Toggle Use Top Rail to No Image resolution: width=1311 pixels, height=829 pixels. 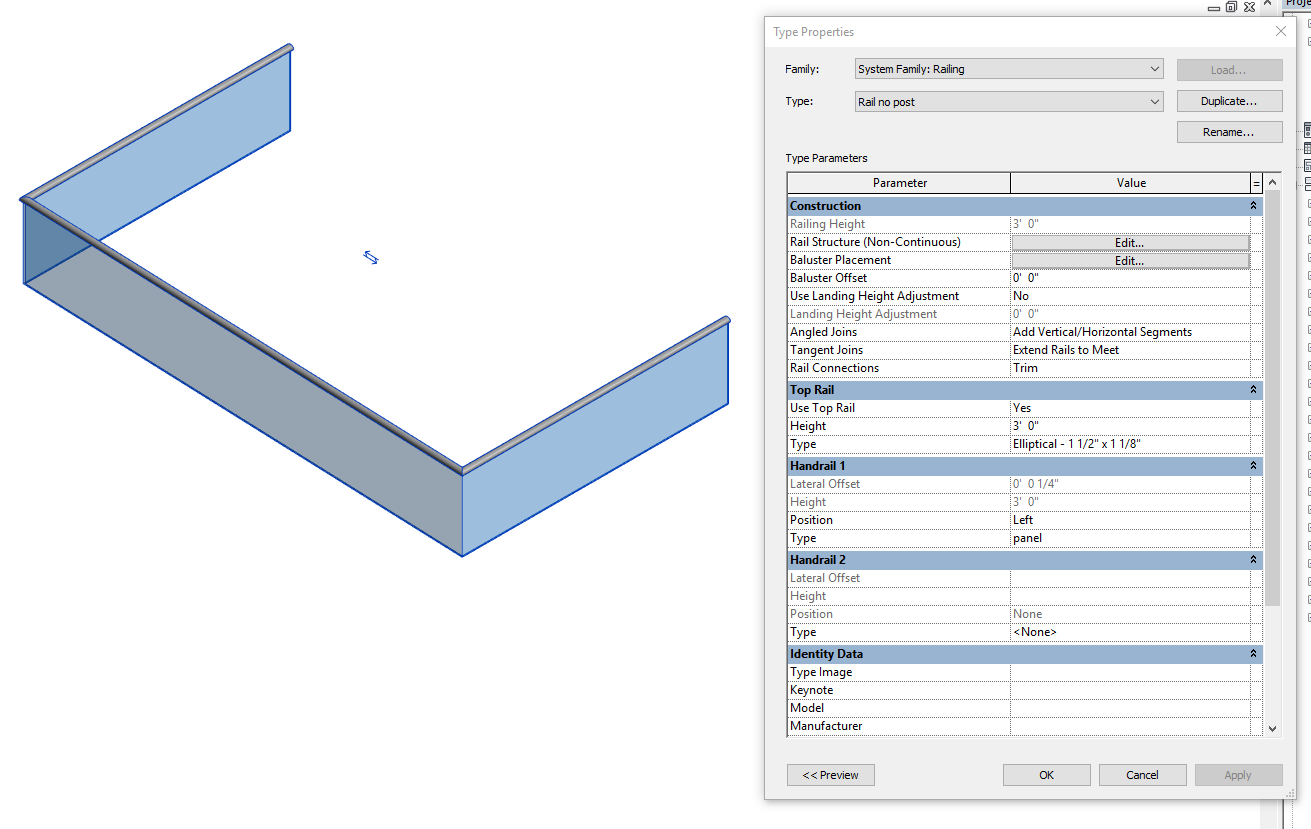pos(1130,407)
